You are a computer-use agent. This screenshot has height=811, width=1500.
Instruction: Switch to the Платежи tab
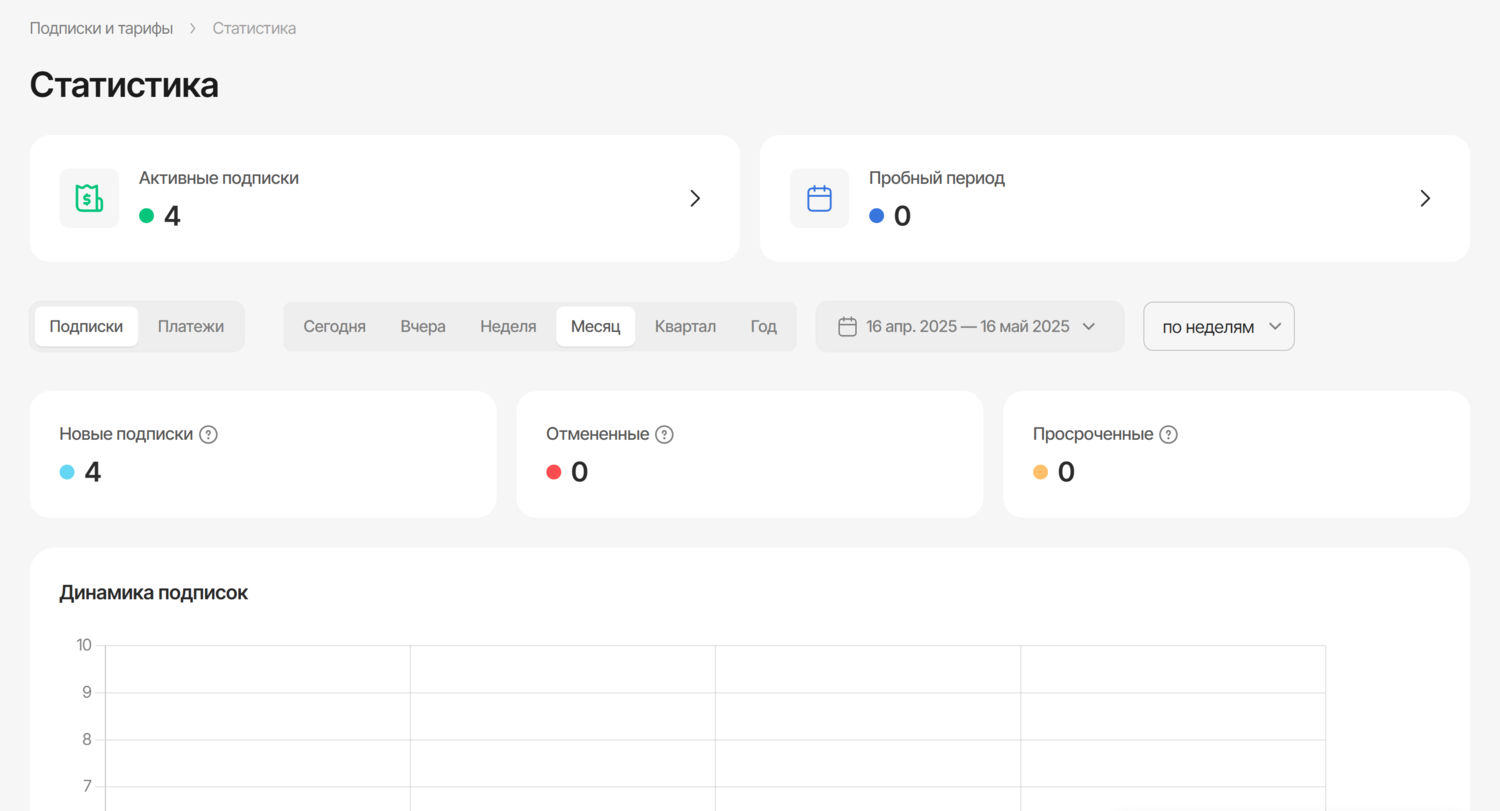click(x=191, y=326)
